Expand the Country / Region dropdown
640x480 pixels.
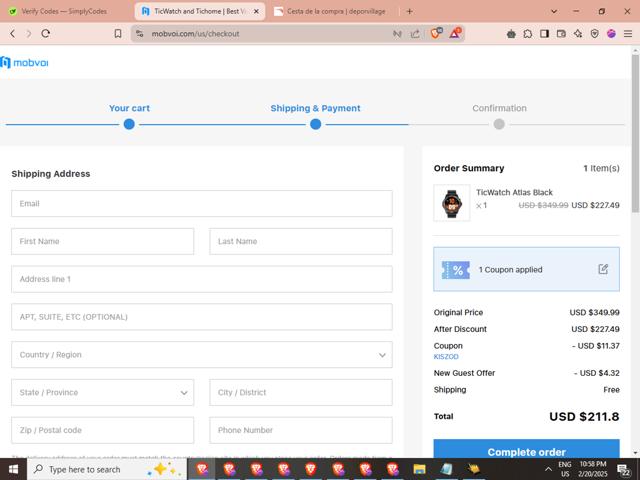tap(202, 355)
